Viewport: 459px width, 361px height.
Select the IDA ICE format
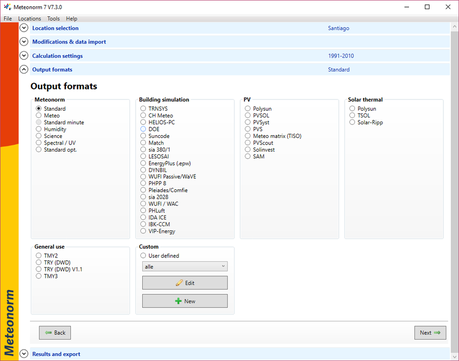(x=143, y=217)
